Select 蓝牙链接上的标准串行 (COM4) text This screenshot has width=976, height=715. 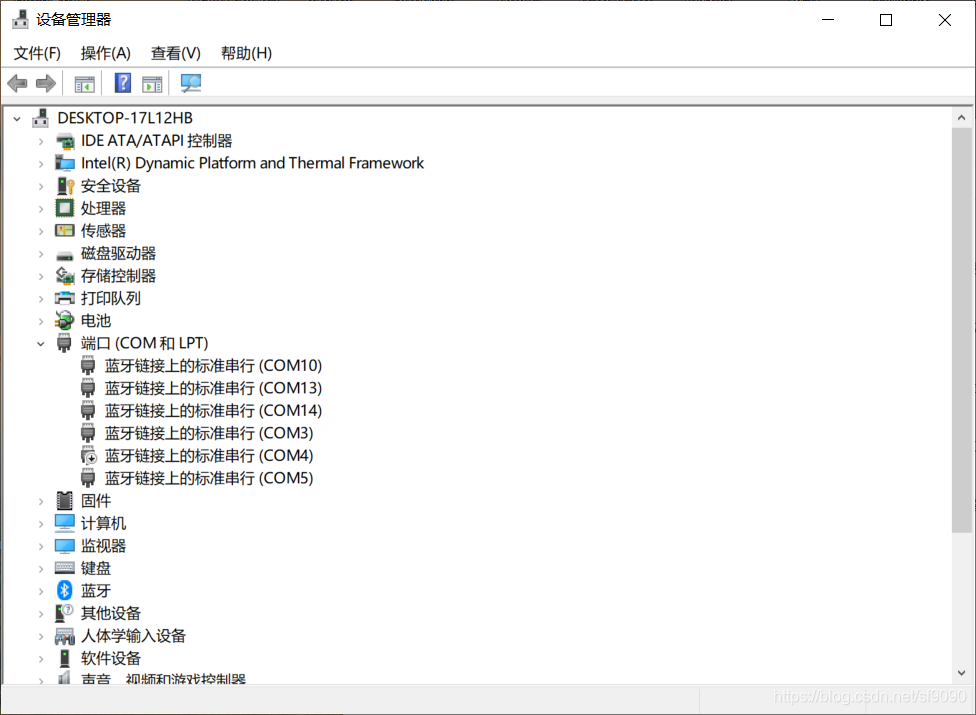209,456
